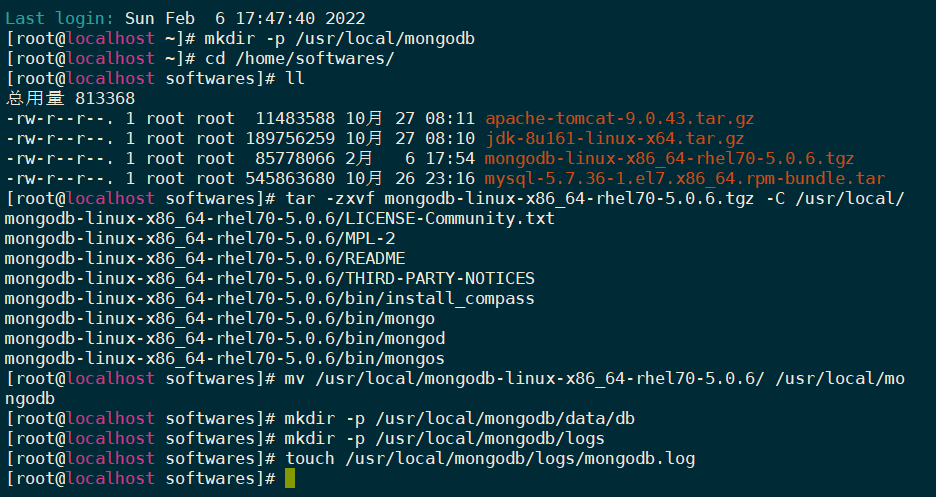Click the "ll" listing command

(295, 78)
